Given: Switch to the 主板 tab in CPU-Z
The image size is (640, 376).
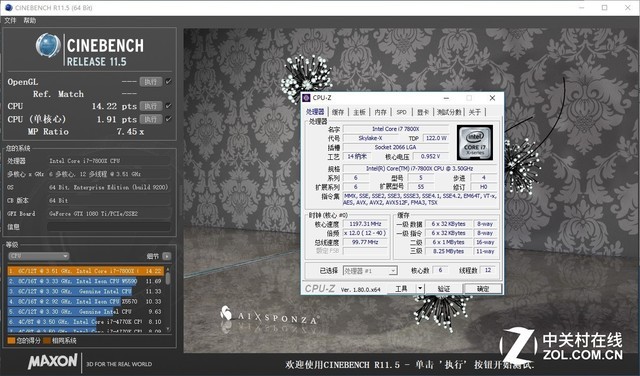Looking at the screenshot, I should [359, 112].
